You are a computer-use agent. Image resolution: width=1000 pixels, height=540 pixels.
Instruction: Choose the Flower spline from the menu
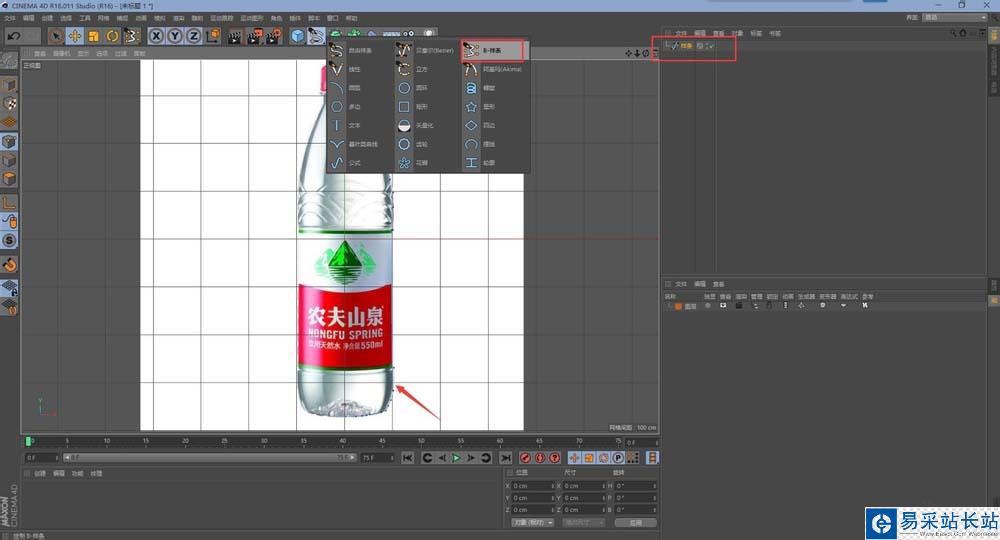pos(422,163)
